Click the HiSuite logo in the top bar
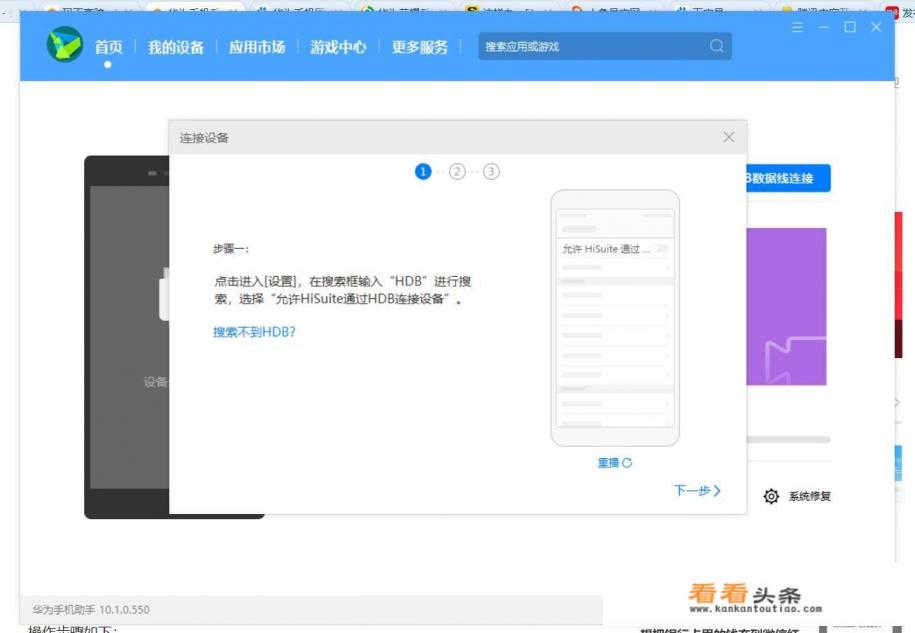Screen dimensions: 915x633 coord(66,45)
